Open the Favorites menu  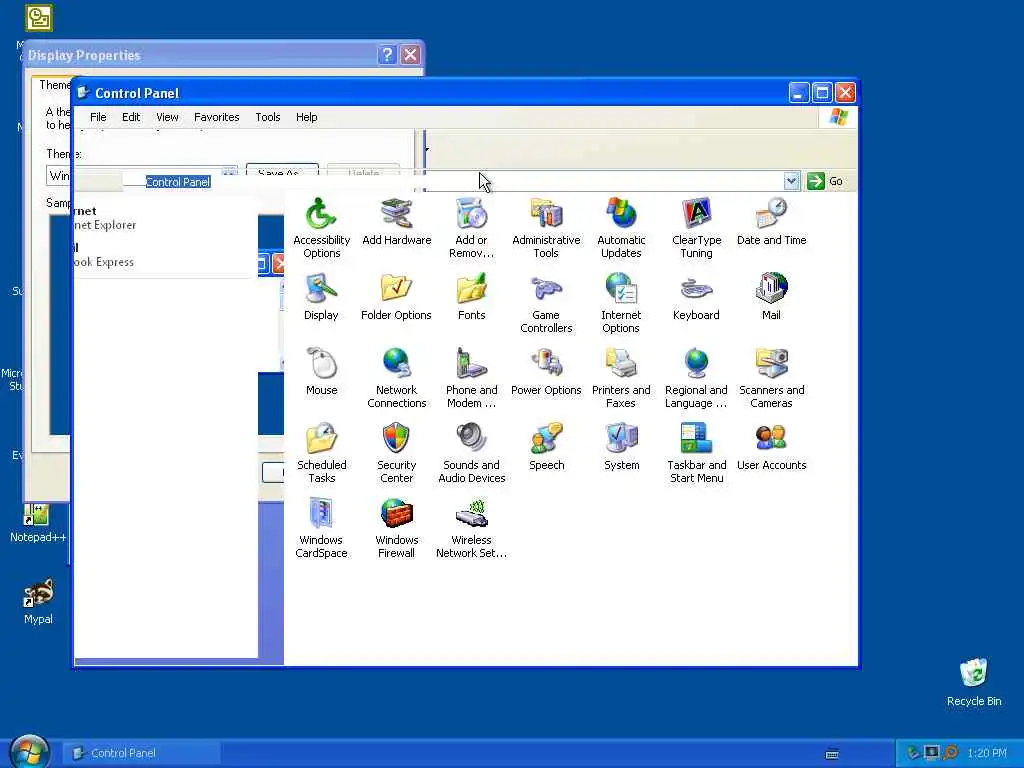216,117
